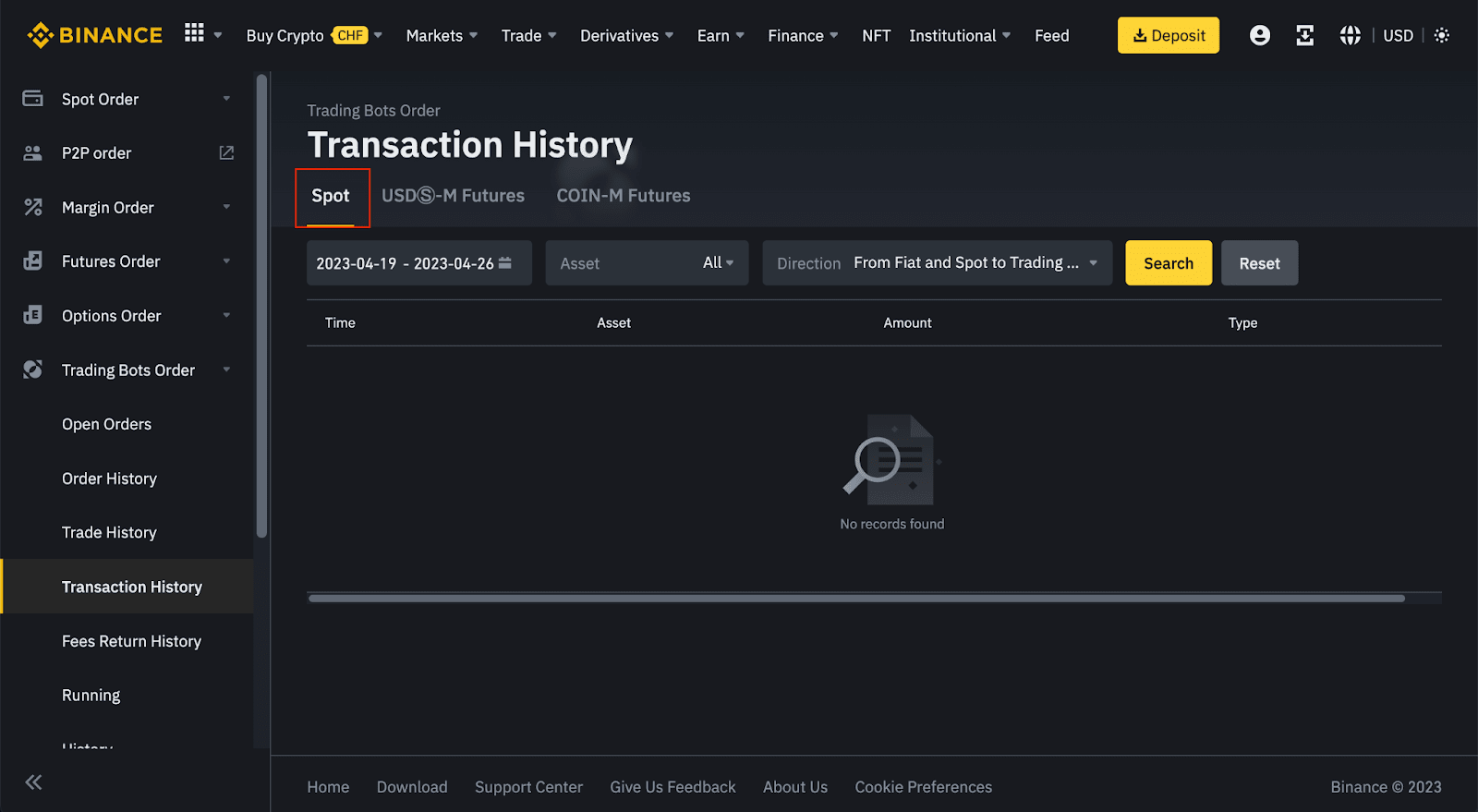Open the Finance menu
Image resolution: width=1478 pixels, height=812 pixels.
coord(803,35)
